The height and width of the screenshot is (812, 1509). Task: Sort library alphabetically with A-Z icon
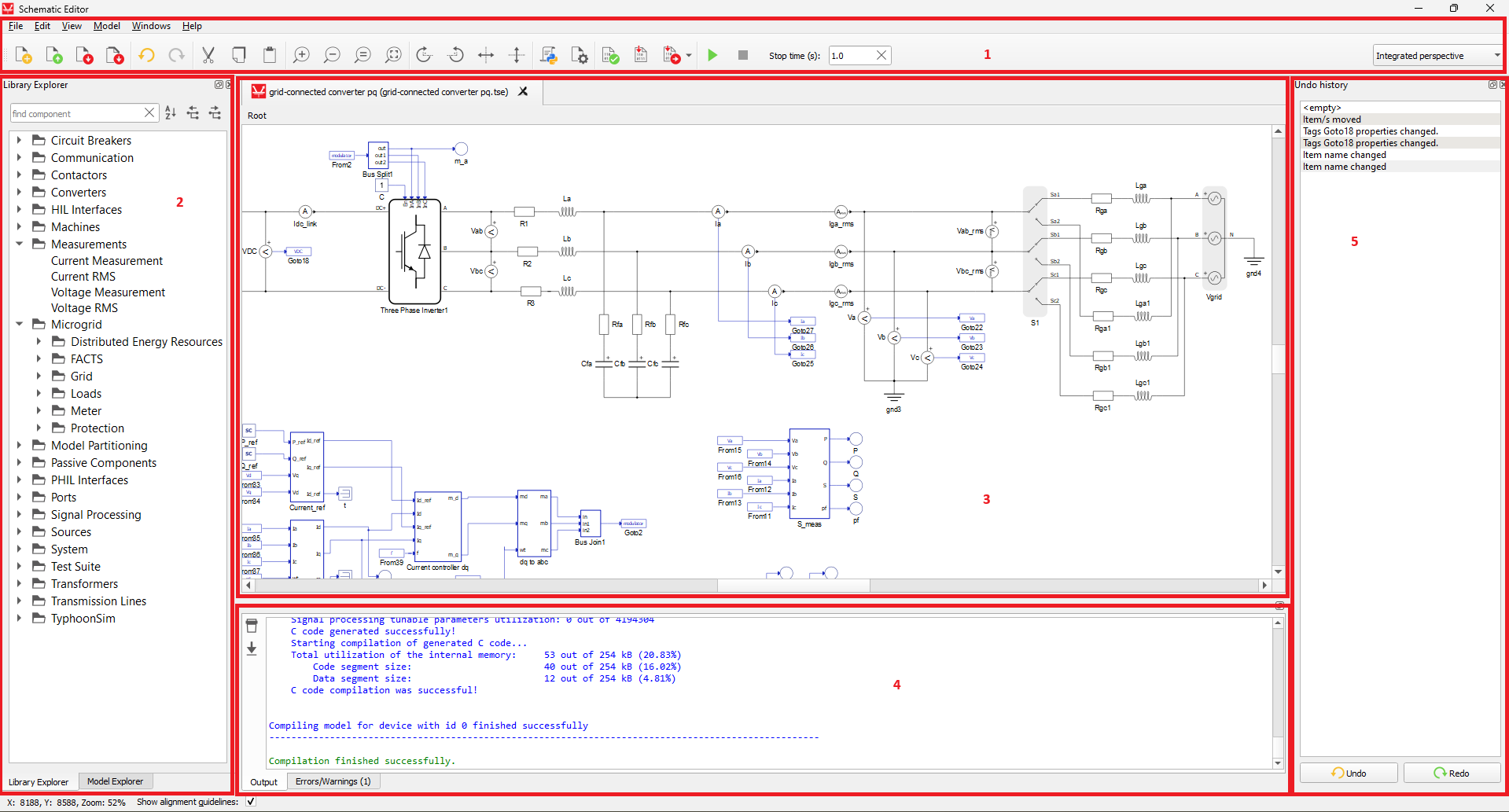pos(171,113)
